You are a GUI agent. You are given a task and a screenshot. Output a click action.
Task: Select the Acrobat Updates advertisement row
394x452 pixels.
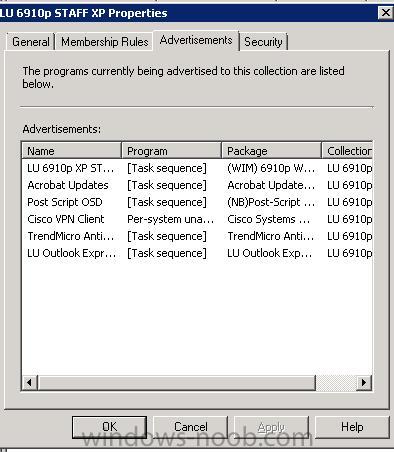(197, 185)
